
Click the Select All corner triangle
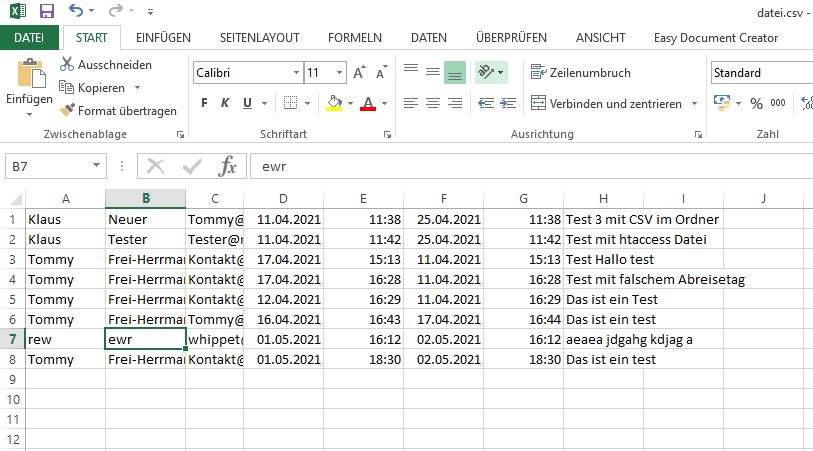coord(16,199)
